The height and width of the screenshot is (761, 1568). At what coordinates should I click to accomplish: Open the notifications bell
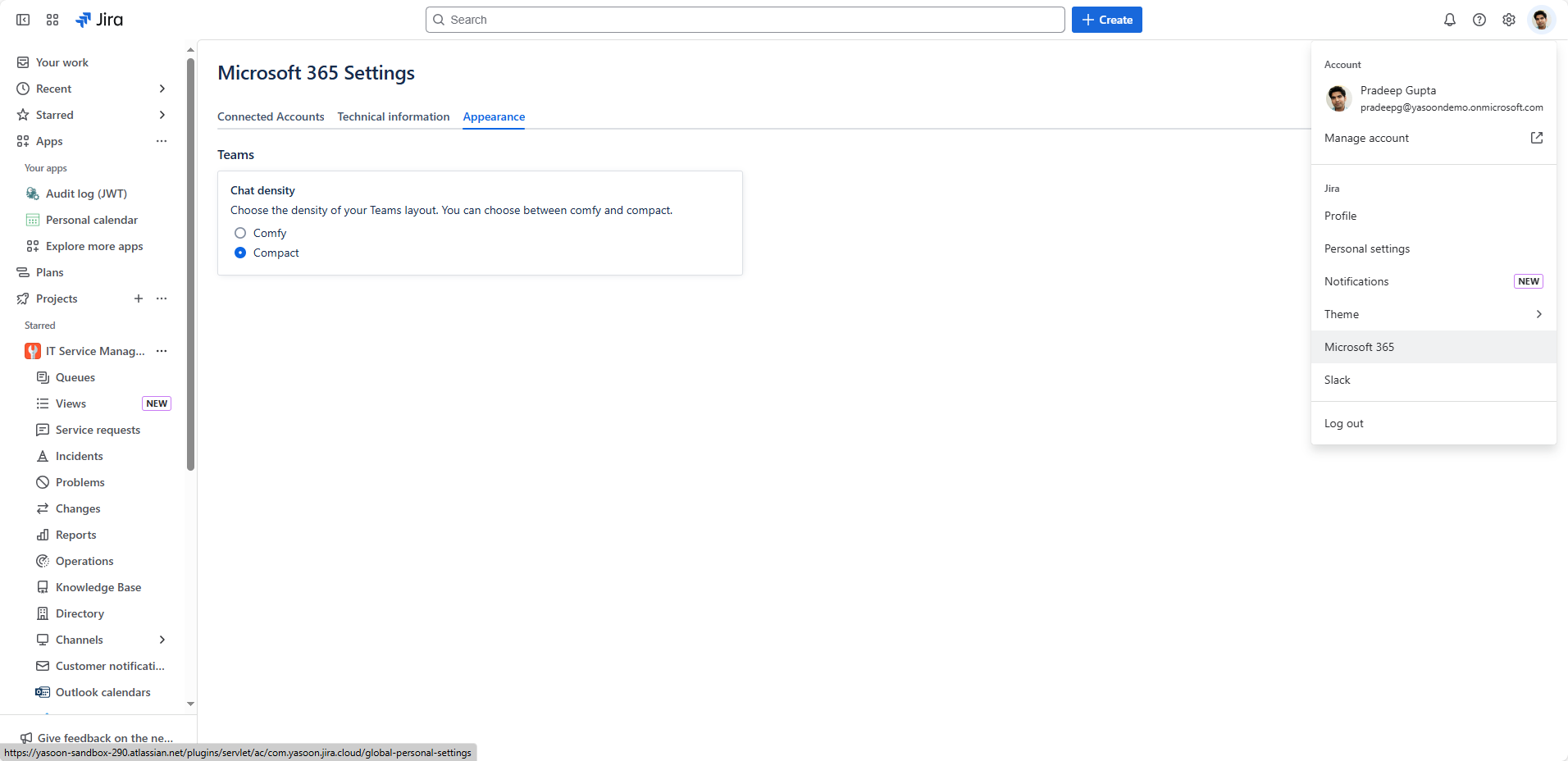point(1450,19)
